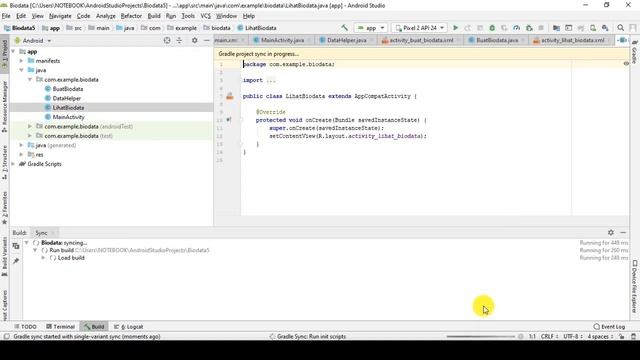Viewport: 640px width, 360px height.
Task: Open the File menu
Action: pyautogui.click(x=6, y=16)
